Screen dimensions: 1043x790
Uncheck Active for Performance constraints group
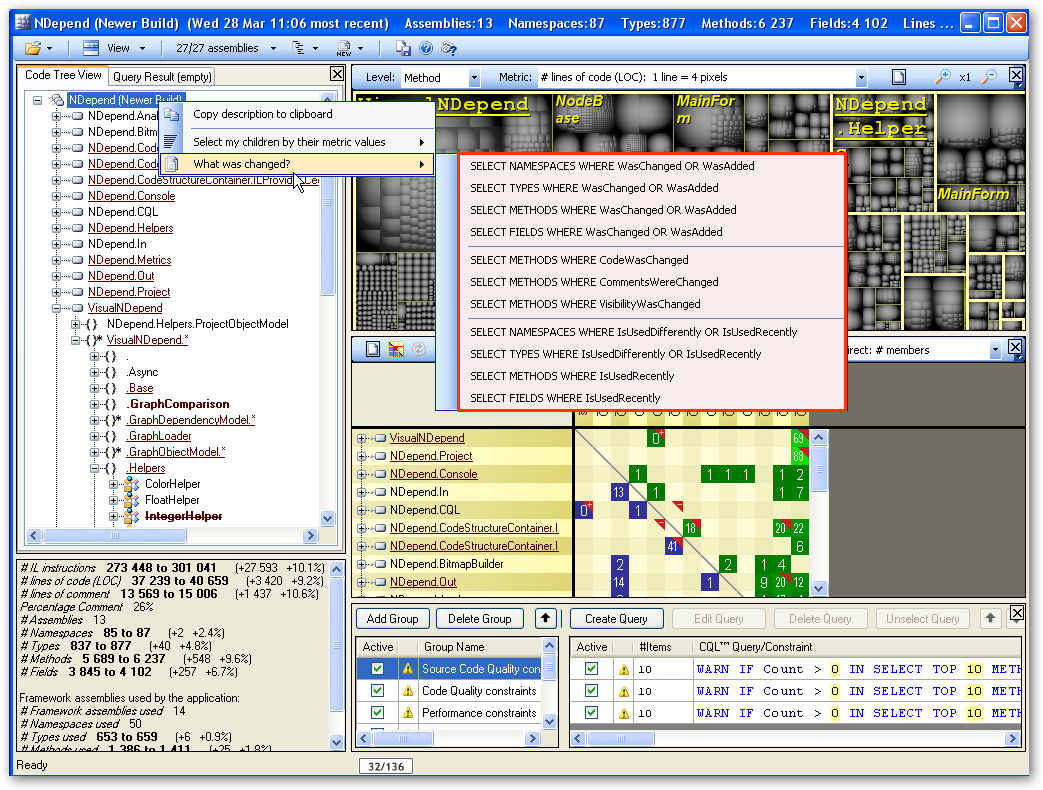[378, 713]
